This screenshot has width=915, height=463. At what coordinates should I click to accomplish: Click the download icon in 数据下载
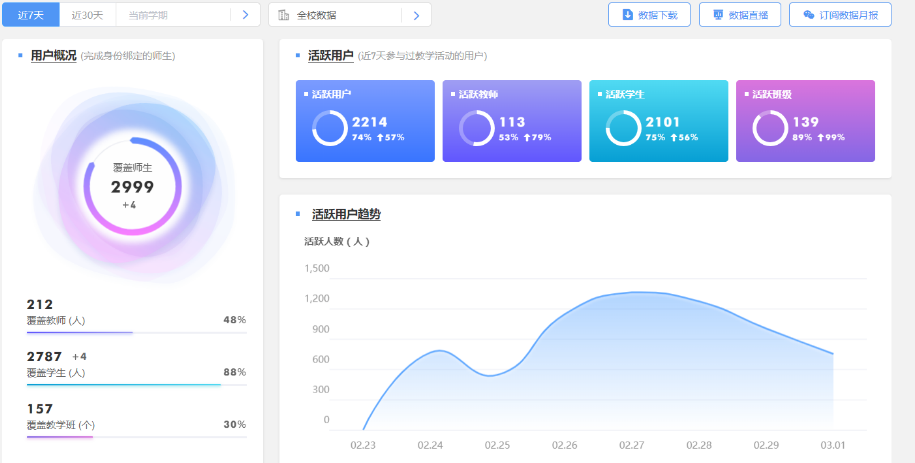628,15
